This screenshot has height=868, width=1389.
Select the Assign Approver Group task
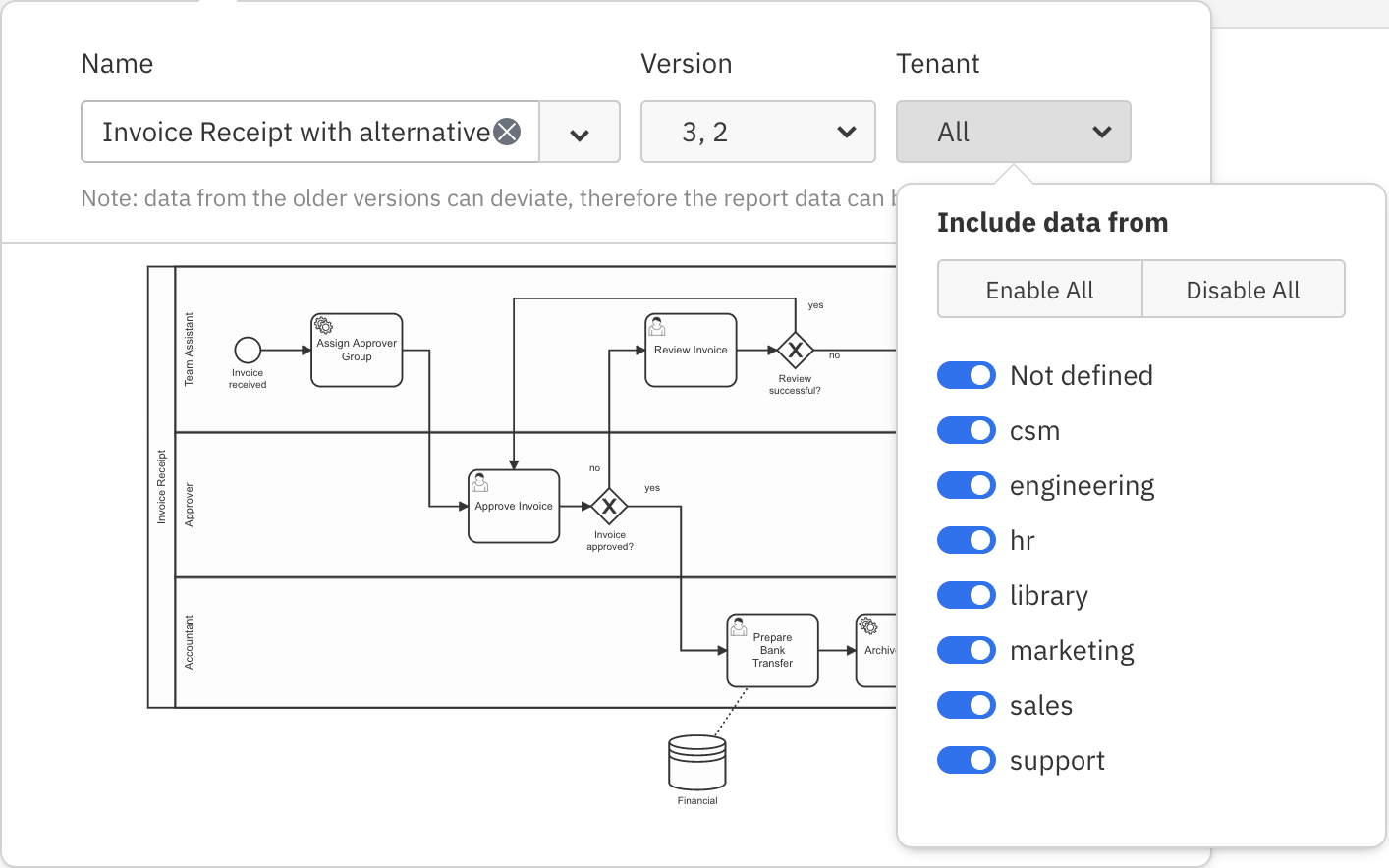coord(357,351)
